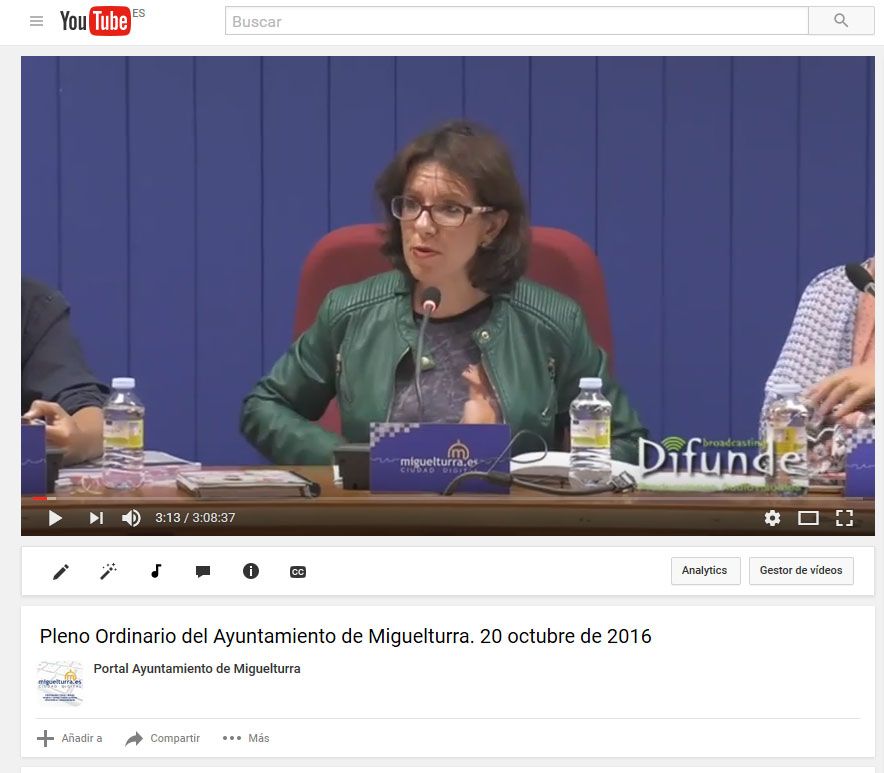Click the channel avatar thumbnail
The width and height of the screenshot is (884, 773).
[x=60, y=683]
